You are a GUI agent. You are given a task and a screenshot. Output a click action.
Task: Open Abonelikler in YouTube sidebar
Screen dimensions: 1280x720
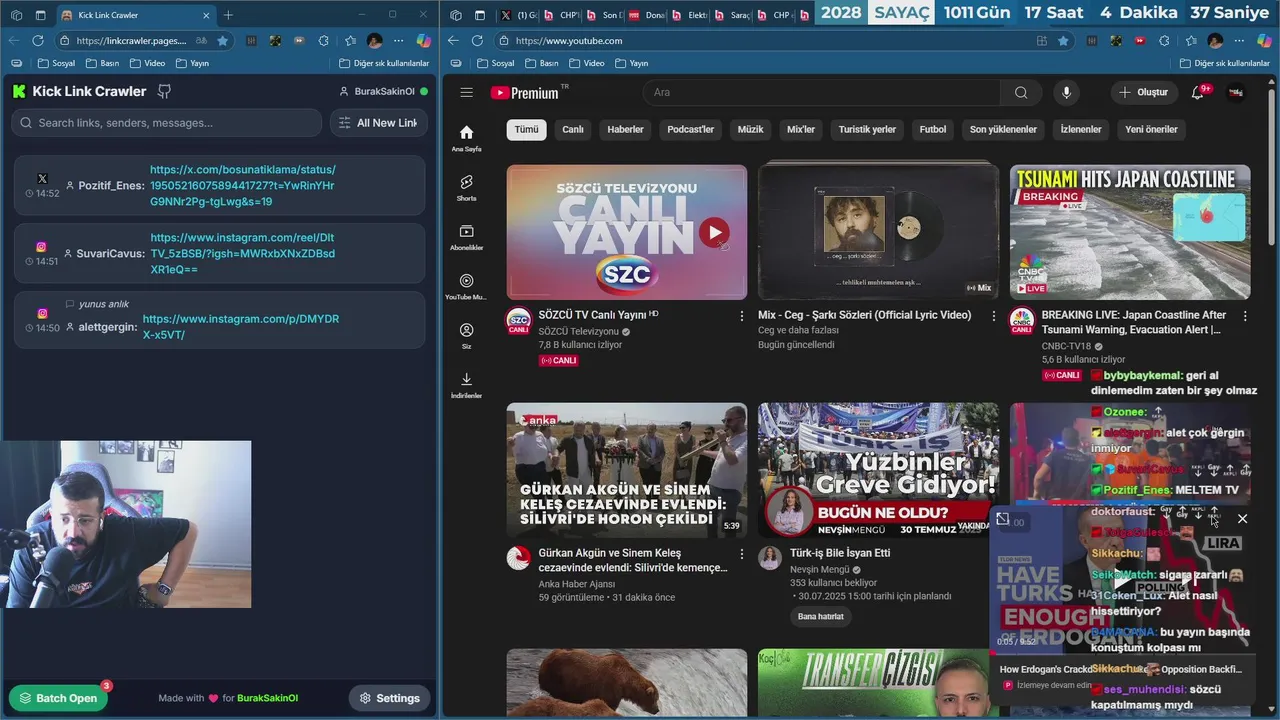466,236
